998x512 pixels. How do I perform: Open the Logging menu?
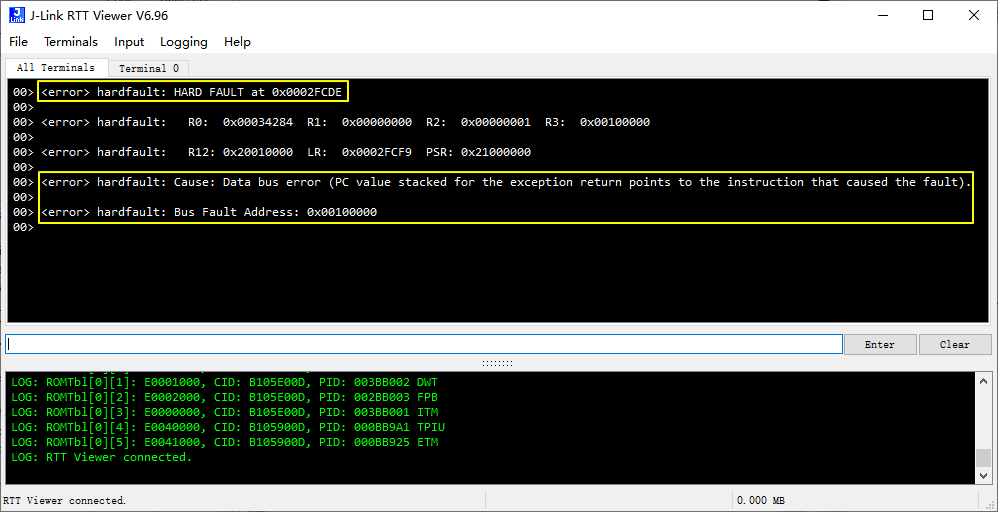pos(183,42)
